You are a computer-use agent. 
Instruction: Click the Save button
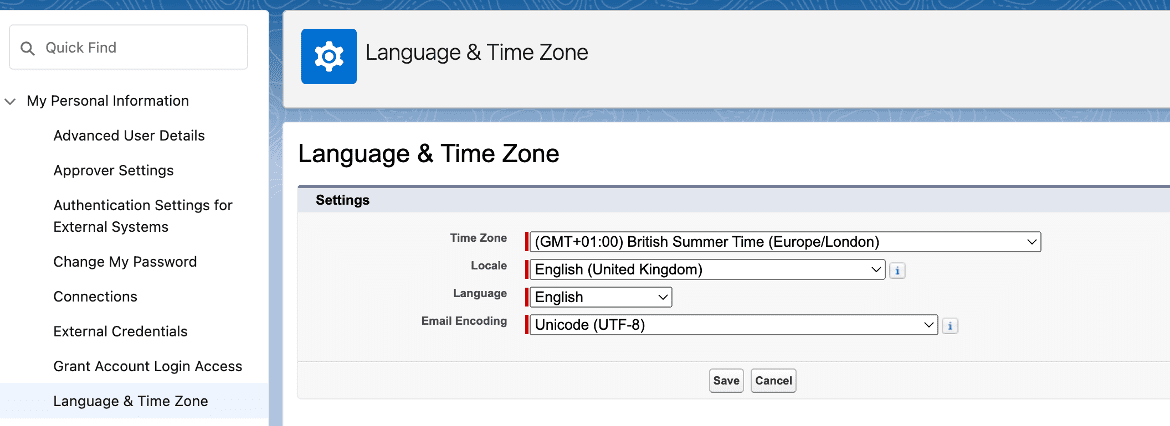coord(726,380)
